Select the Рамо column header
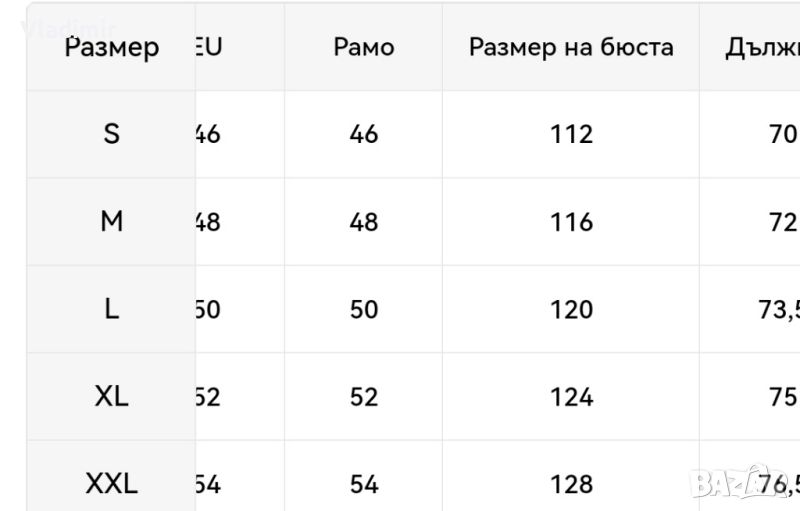 (x=364, y=47)
